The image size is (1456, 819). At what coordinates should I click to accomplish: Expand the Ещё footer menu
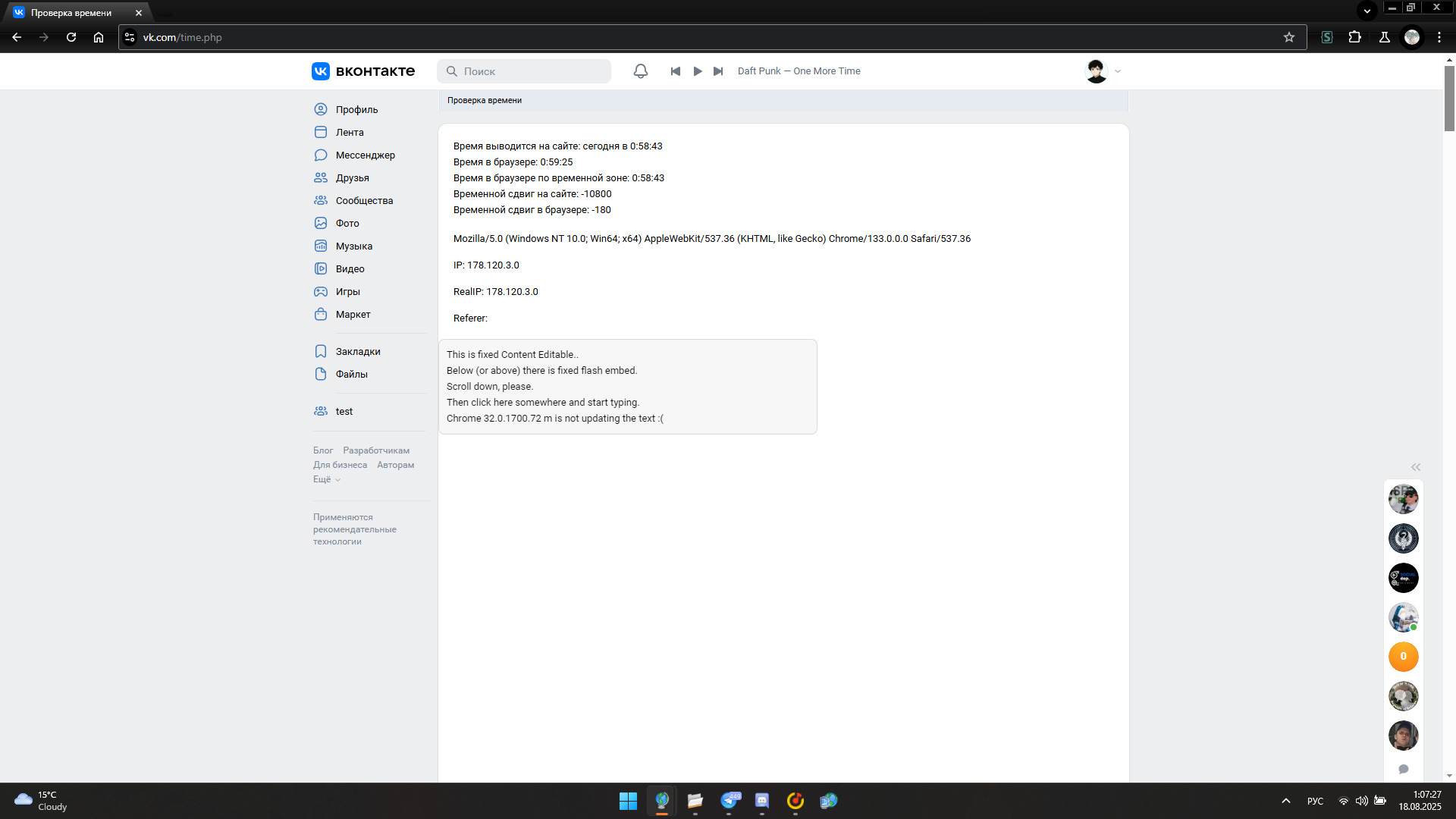coord(327,479)
